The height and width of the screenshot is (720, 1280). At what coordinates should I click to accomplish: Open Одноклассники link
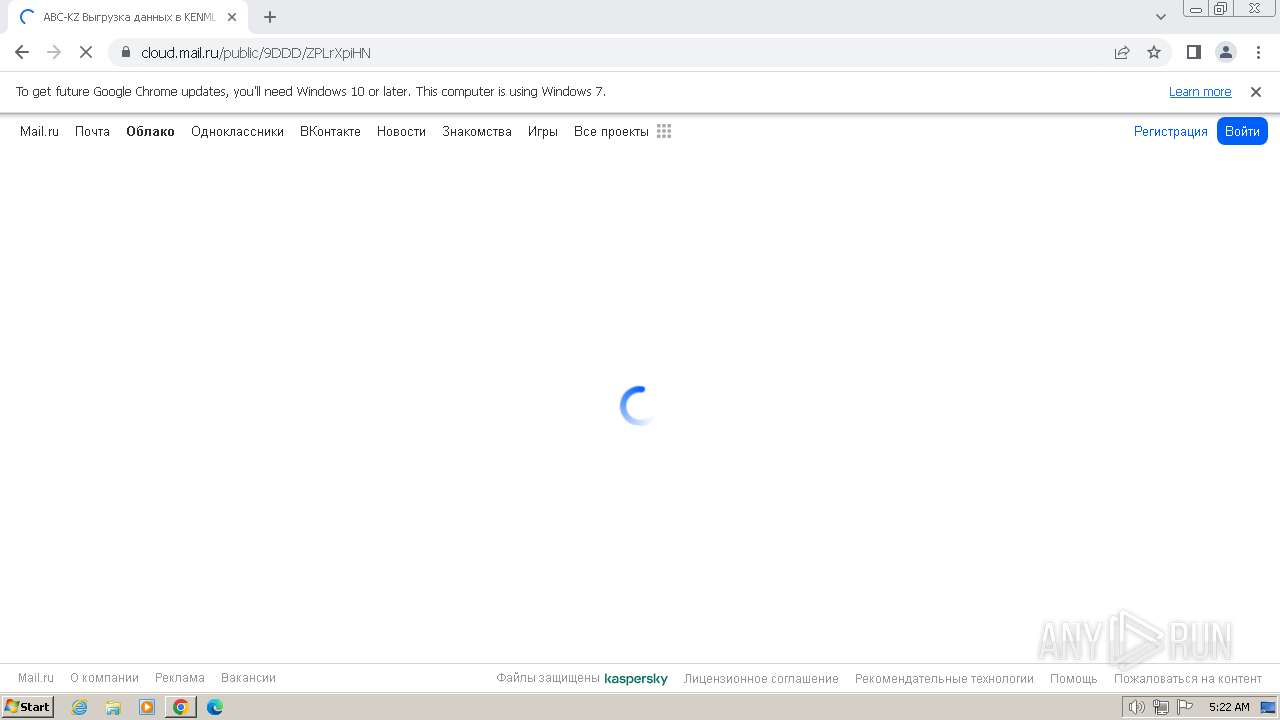pyautogui.click(x=237, y=131)
